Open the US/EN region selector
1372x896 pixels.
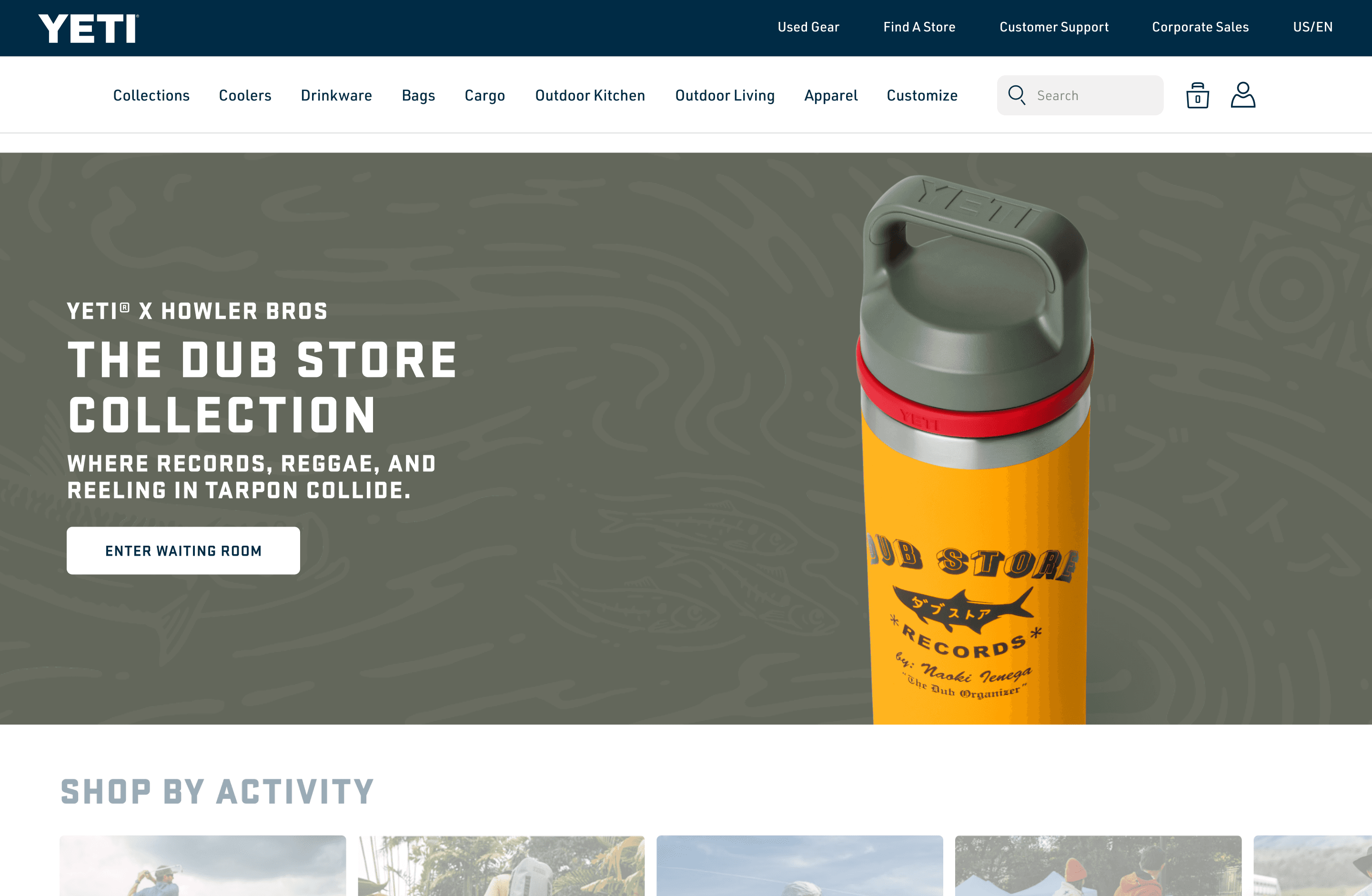tap(1312, 27)
